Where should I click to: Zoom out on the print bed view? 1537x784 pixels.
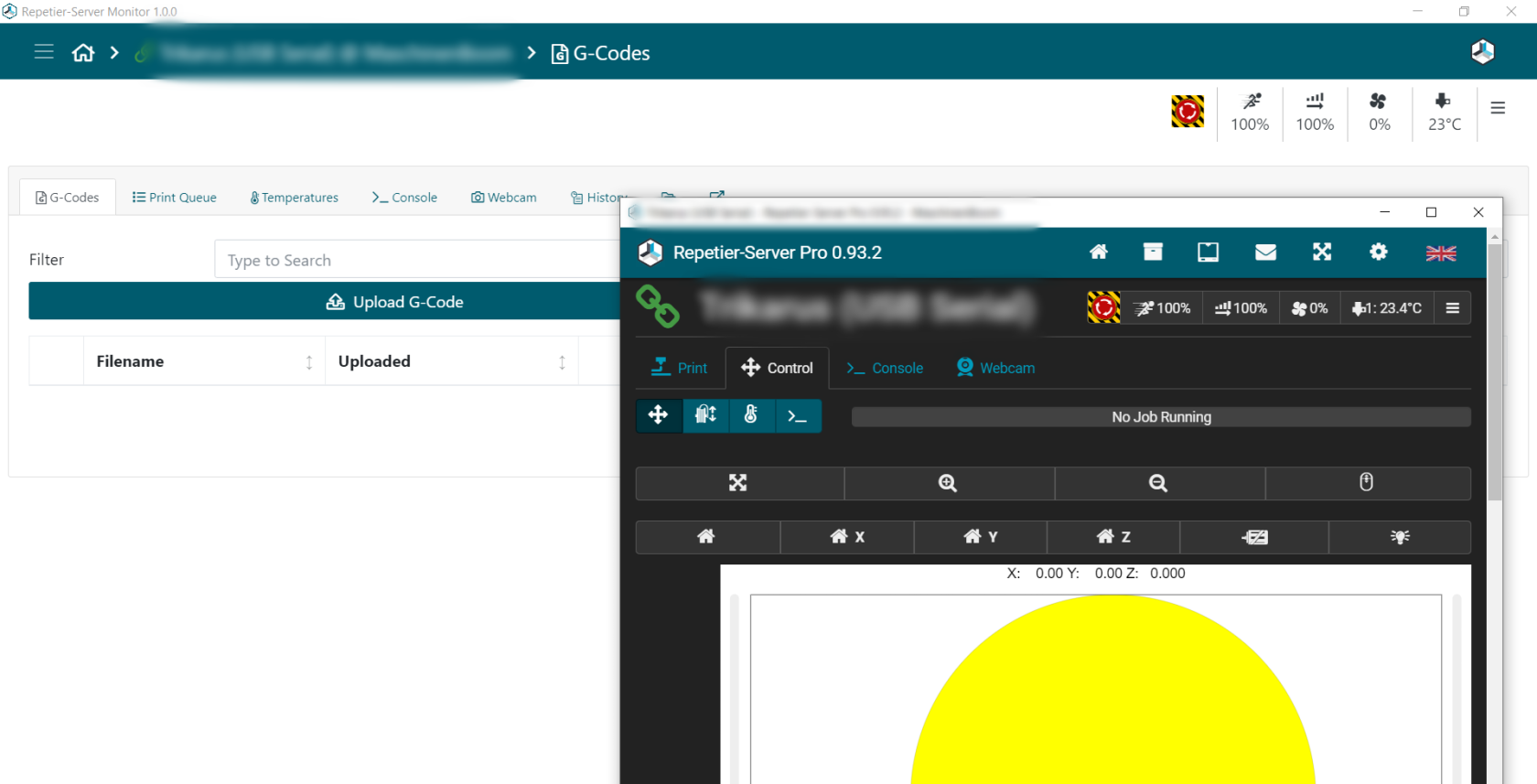click(1159, 483)
